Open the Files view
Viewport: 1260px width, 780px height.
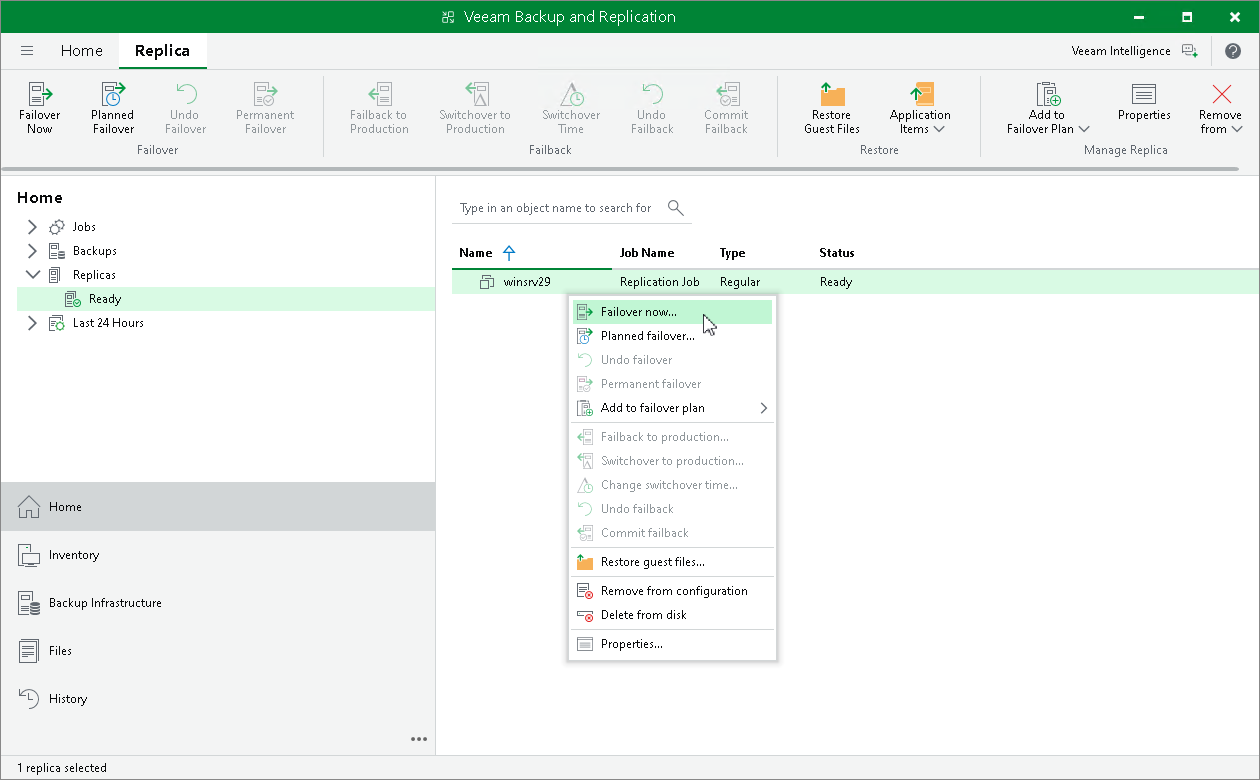click(x=218, y=651)
